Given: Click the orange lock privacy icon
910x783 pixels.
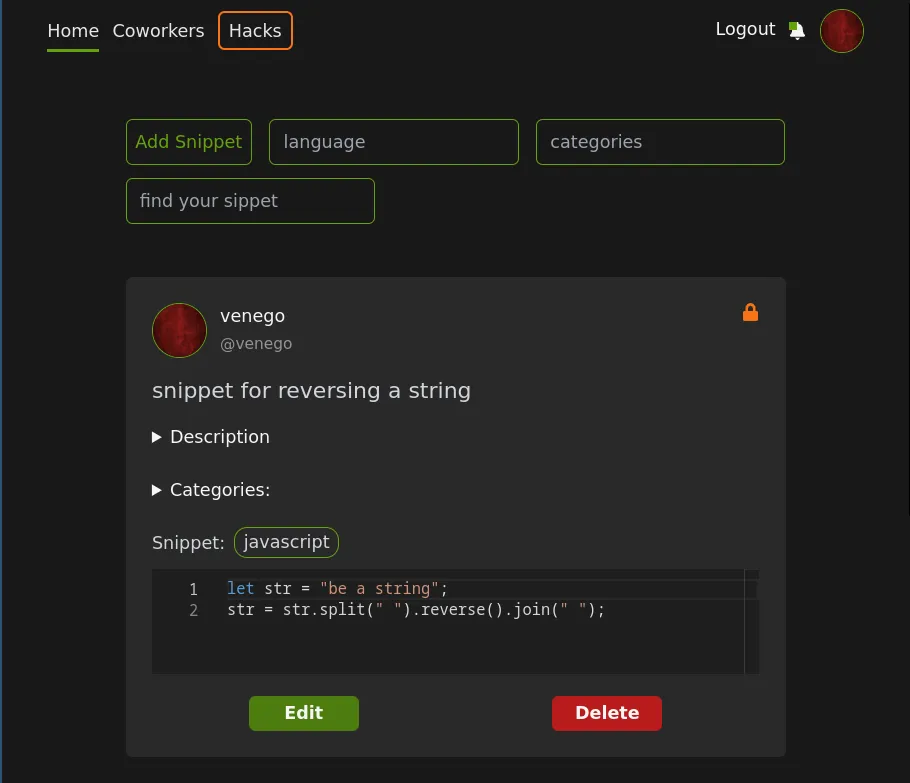Looking at the screenshot, I should point(750,313).
